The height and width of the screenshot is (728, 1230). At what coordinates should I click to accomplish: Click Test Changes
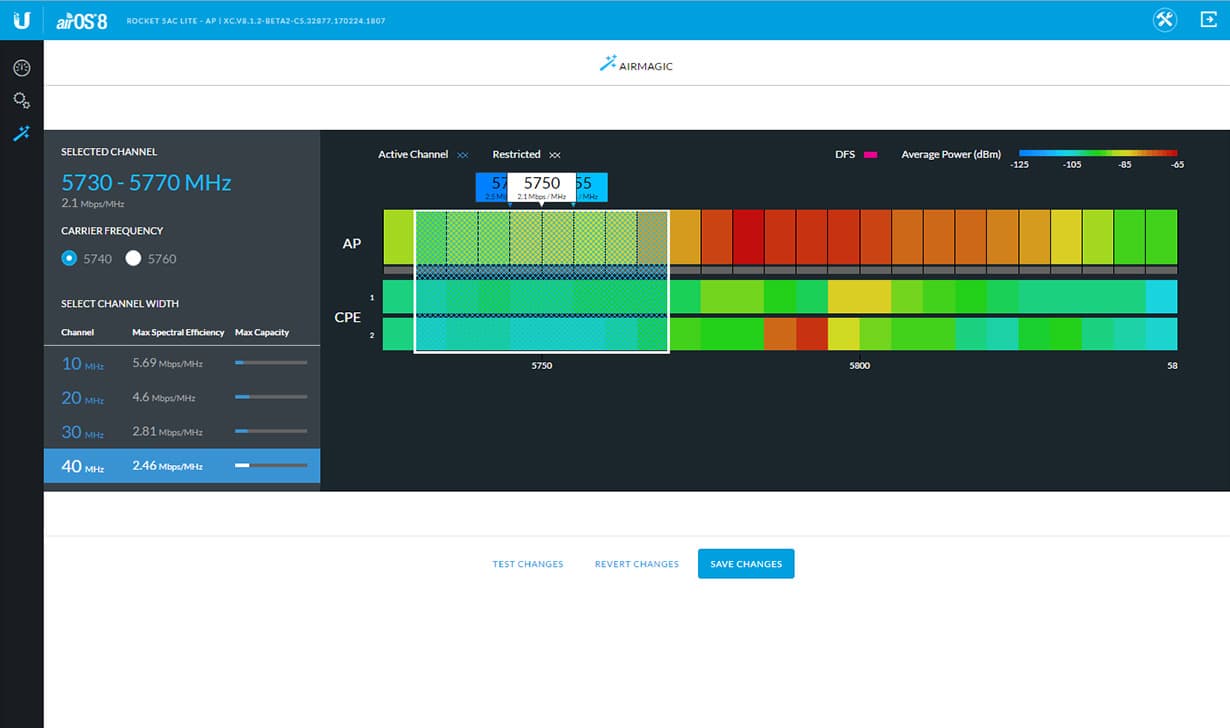[528, 564]
